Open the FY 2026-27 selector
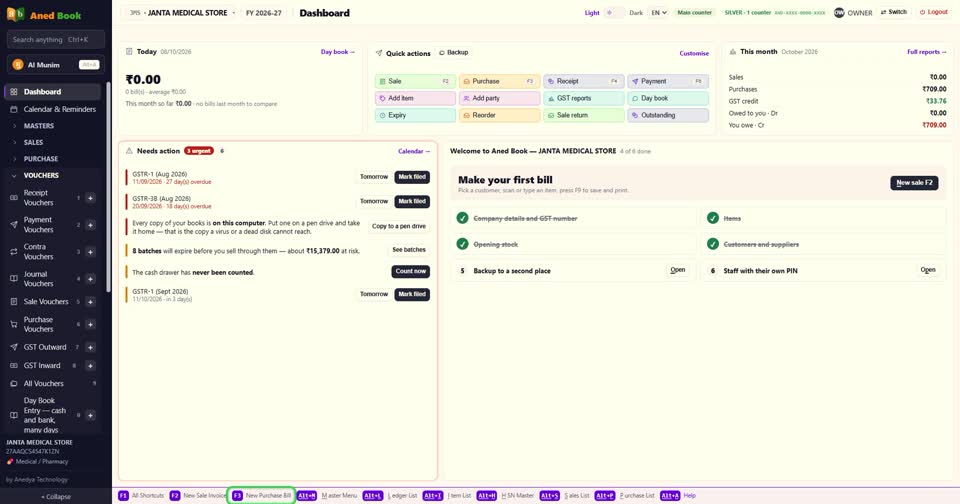The width and height of the screenshot is (960, 504). click(264, 12)
